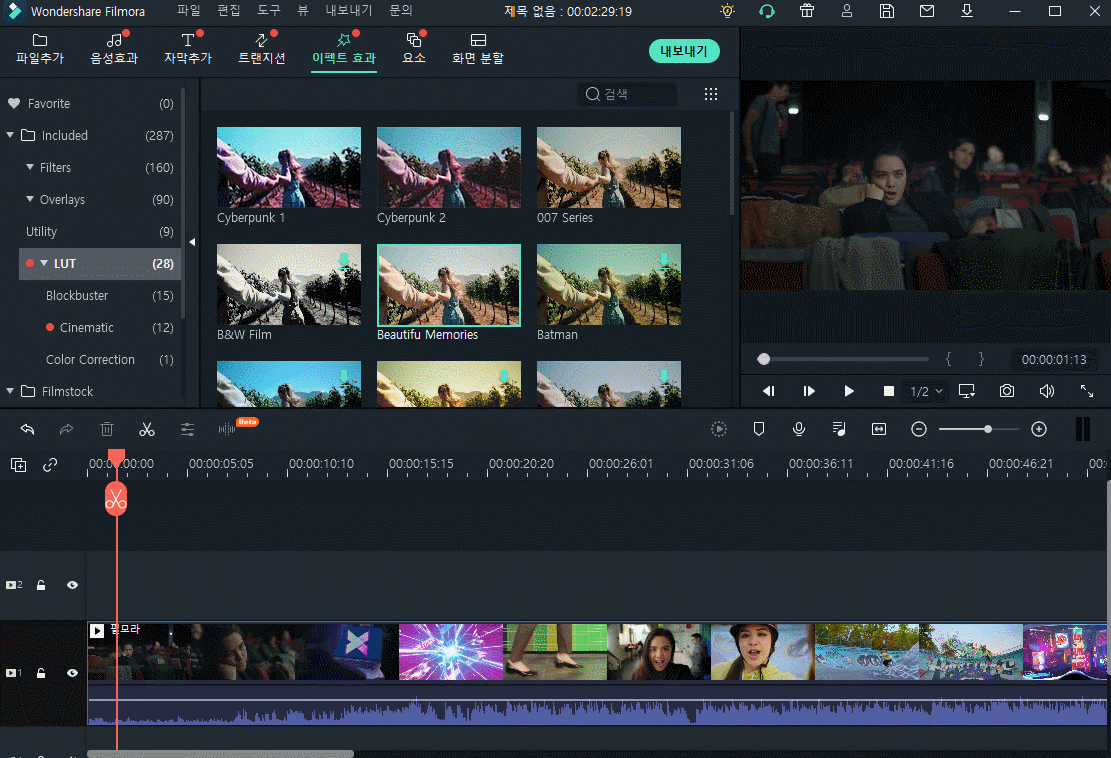The height and width of the screenshot is (758, 1111).
Task: Switch to the 트랜지션 tab
Action: pos(261,49)
